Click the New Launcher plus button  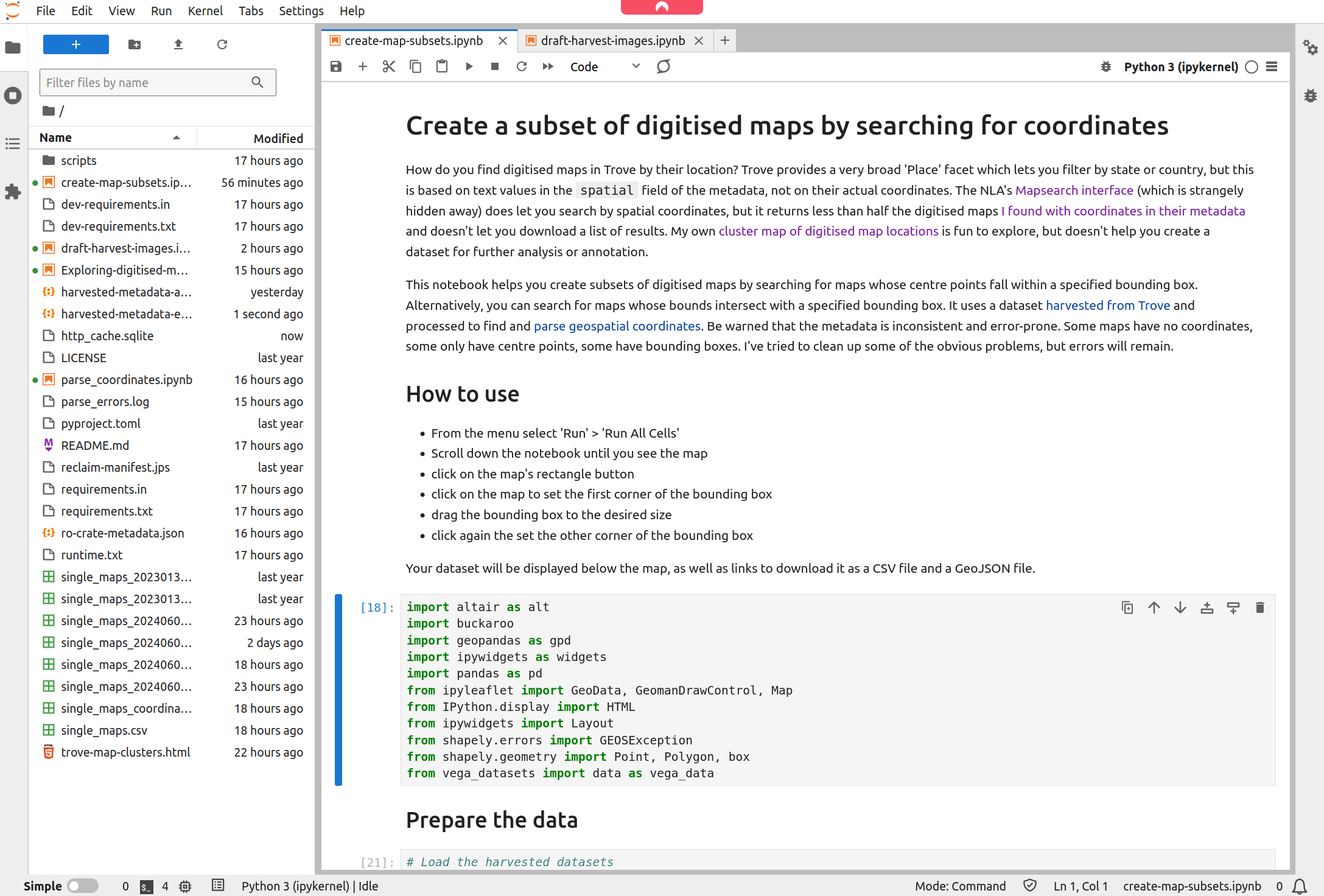(x=76, y=44)
